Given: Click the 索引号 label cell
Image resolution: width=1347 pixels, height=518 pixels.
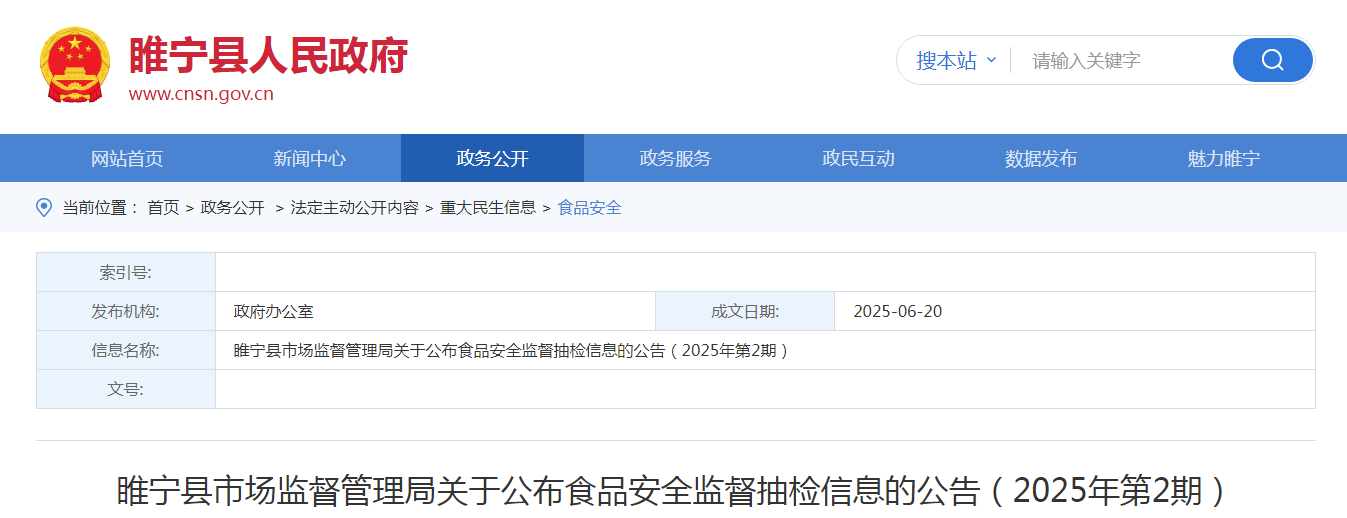Looking at the screenshot, I should 126,273.
